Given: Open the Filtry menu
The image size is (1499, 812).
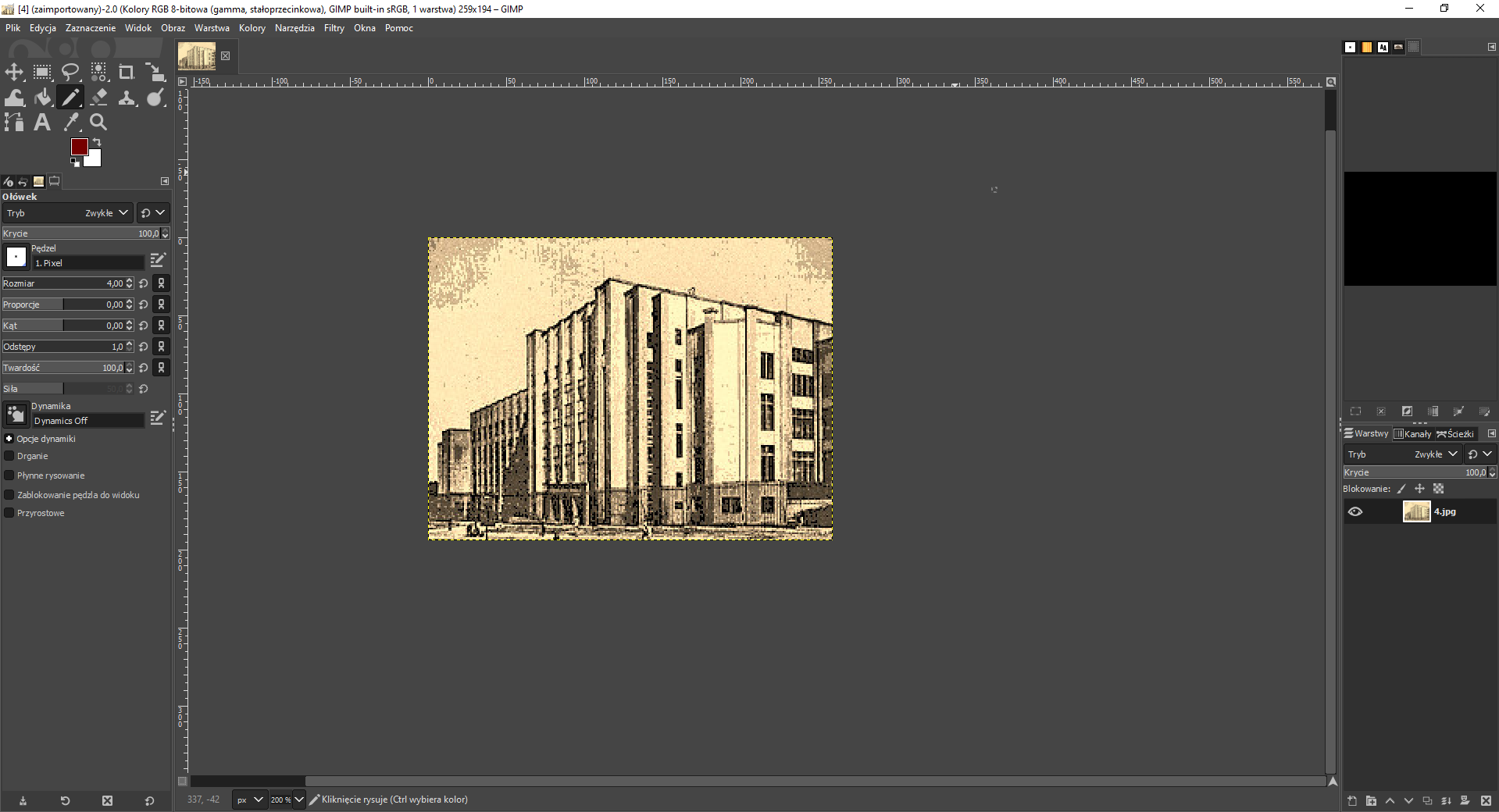Looking at the screenshot, I should [334, 28].
